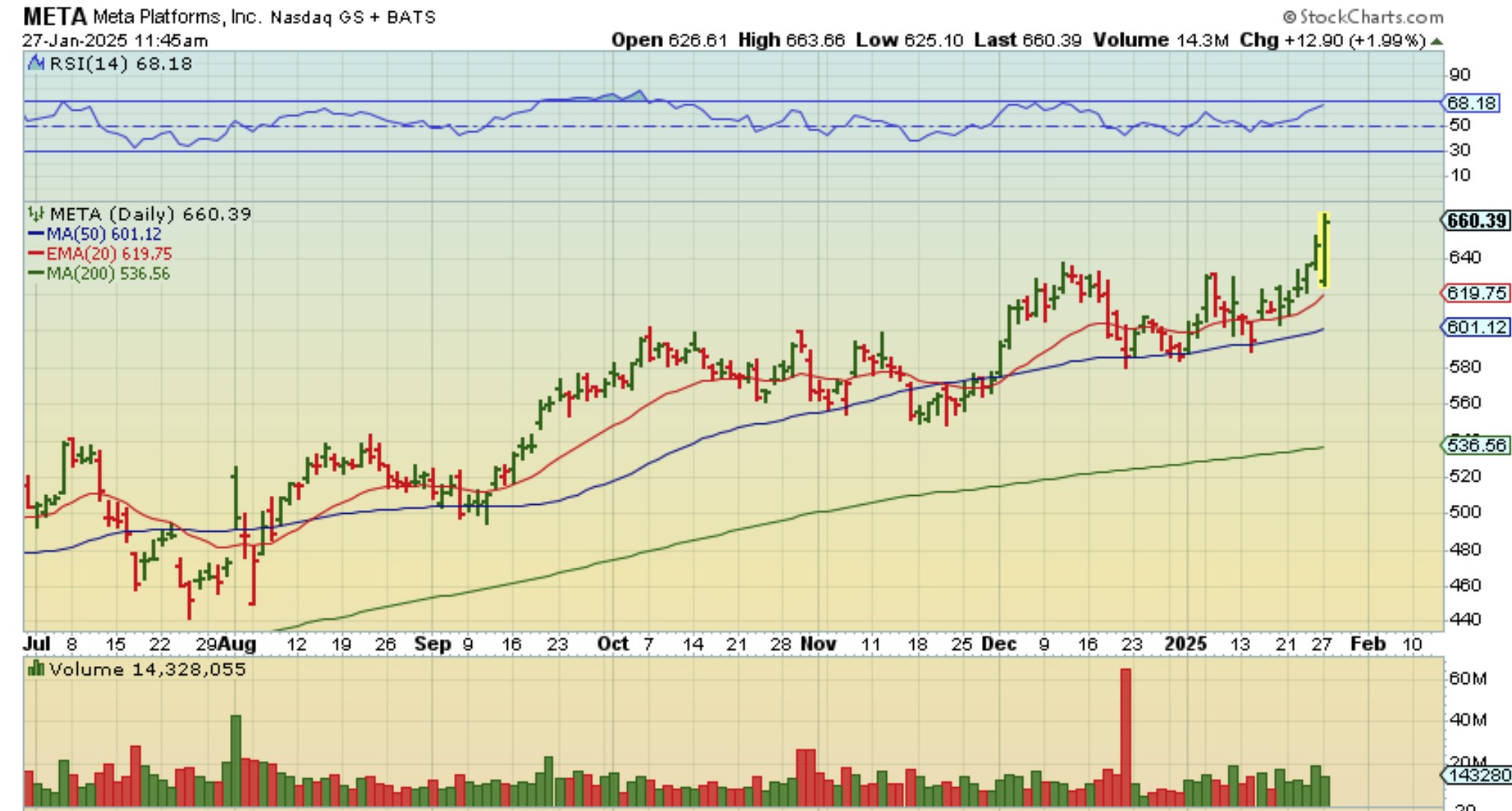The width and height of the screenshot is (1512, 811).
Task: Click the RSI(14) indicator icon
Action: coord(36,63)
